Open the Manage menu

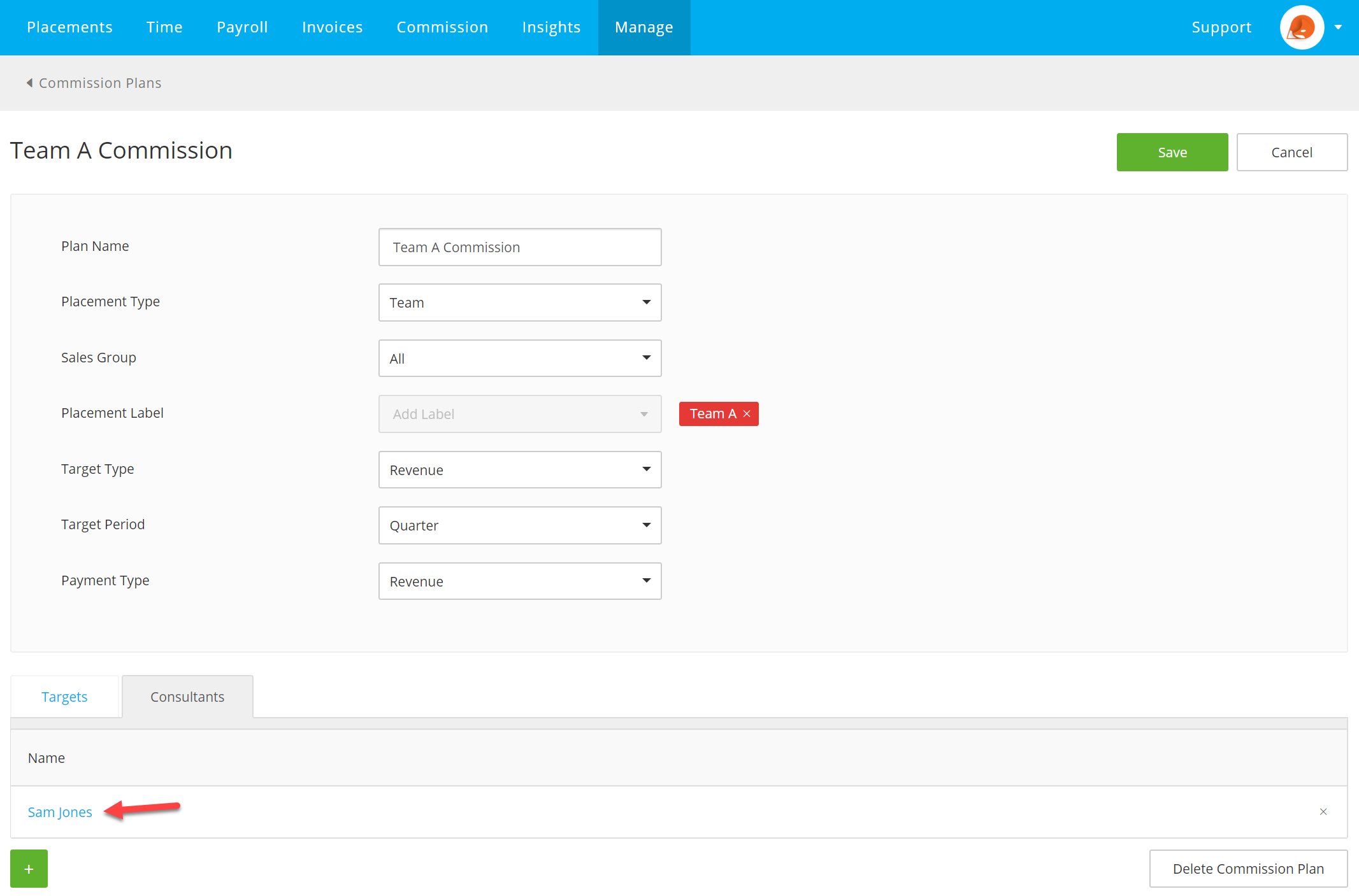pos(644,27)
